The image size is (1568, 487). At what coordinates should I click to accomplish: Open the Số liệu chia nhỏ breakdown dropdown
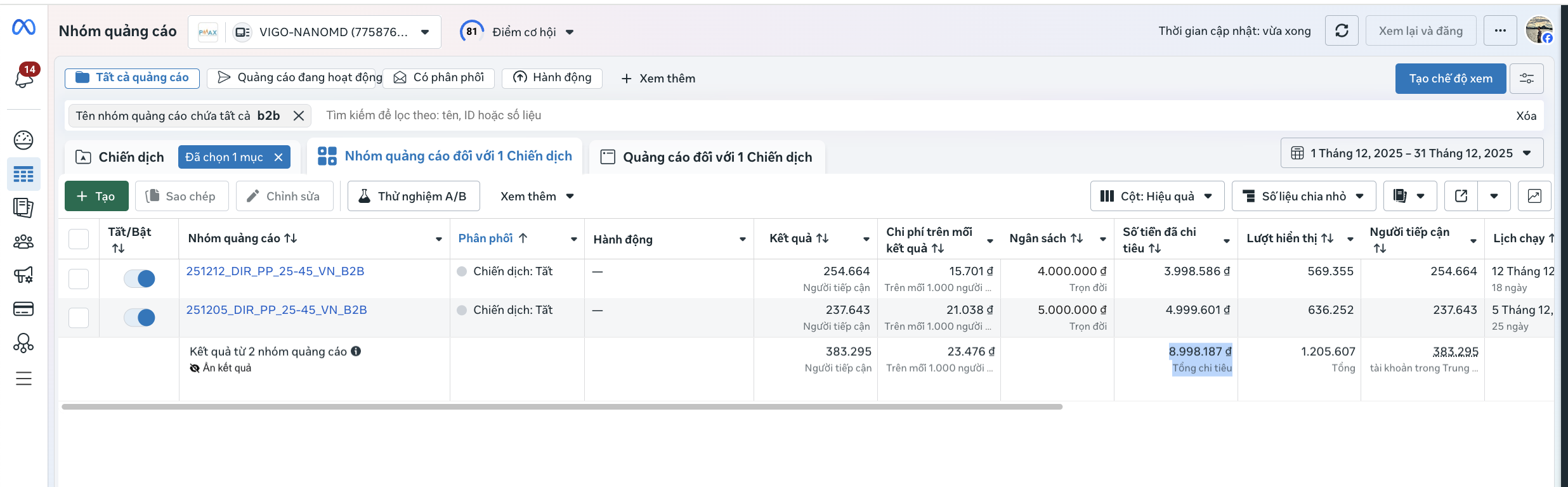(1303, 196)
